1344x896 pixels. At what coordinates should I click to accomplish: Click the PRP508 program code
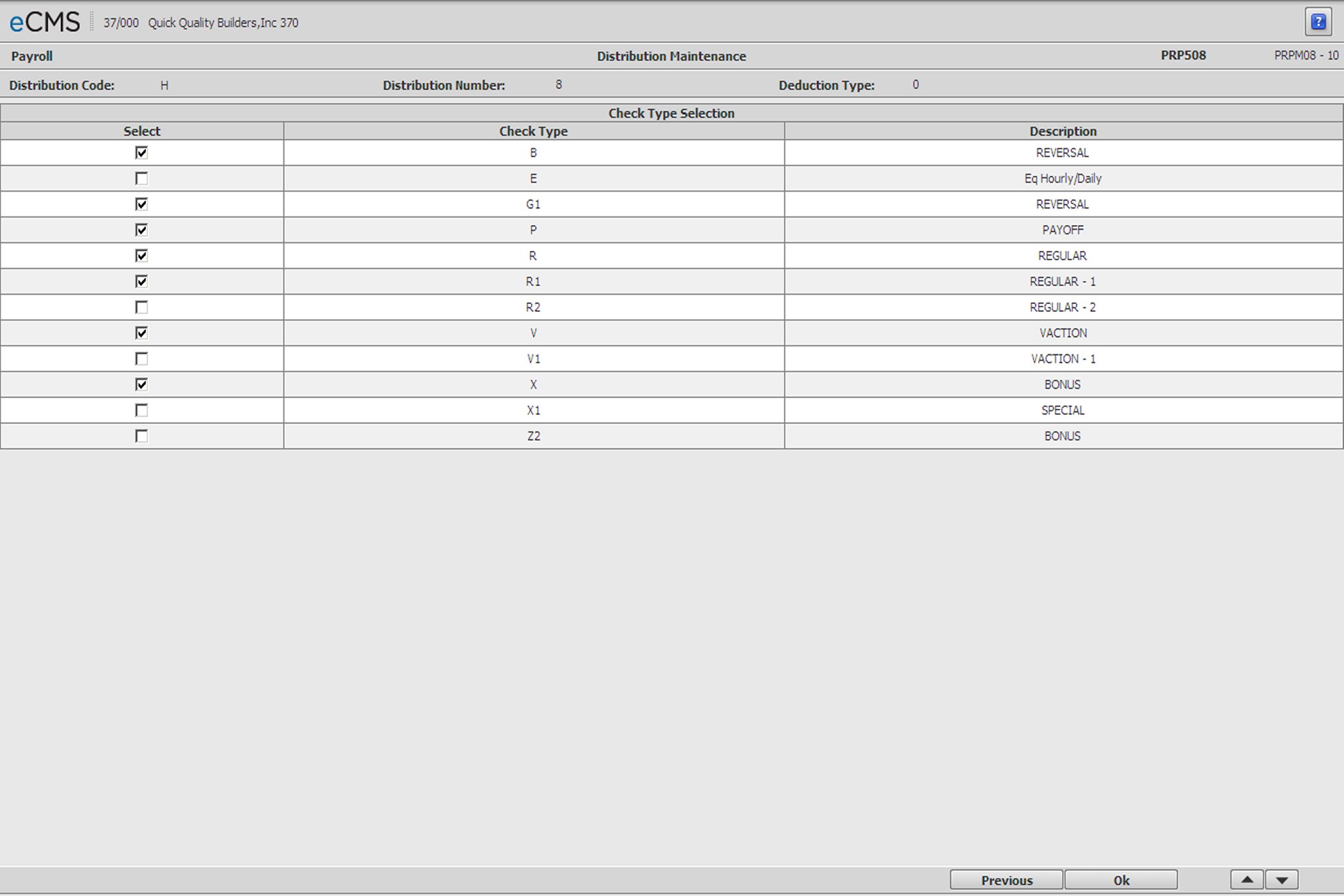tap(1183, 56)
